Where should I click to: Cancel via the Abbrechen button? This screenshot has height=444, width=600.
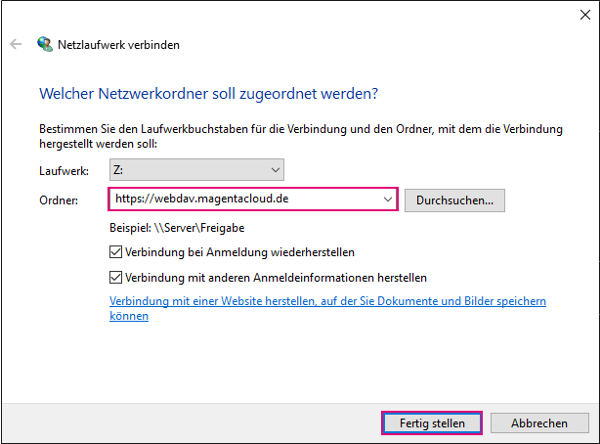540,423
